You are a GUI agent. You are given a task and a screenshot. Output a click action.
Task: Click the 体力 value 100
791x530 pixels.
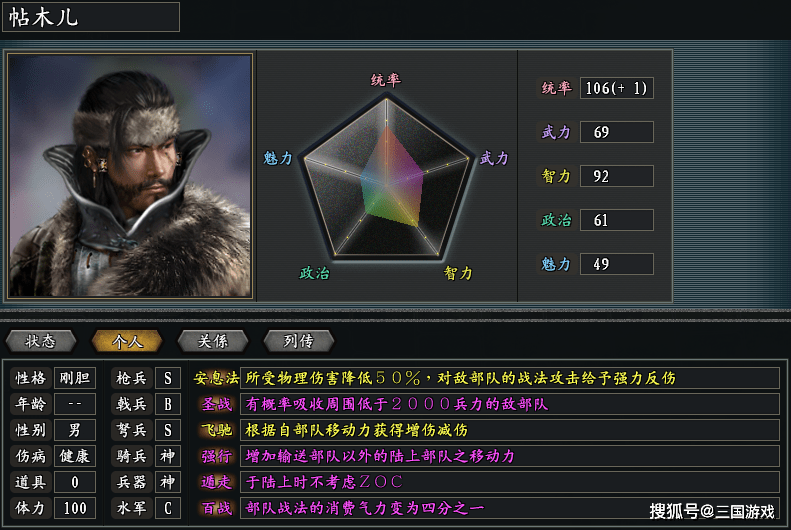[75, 508]
